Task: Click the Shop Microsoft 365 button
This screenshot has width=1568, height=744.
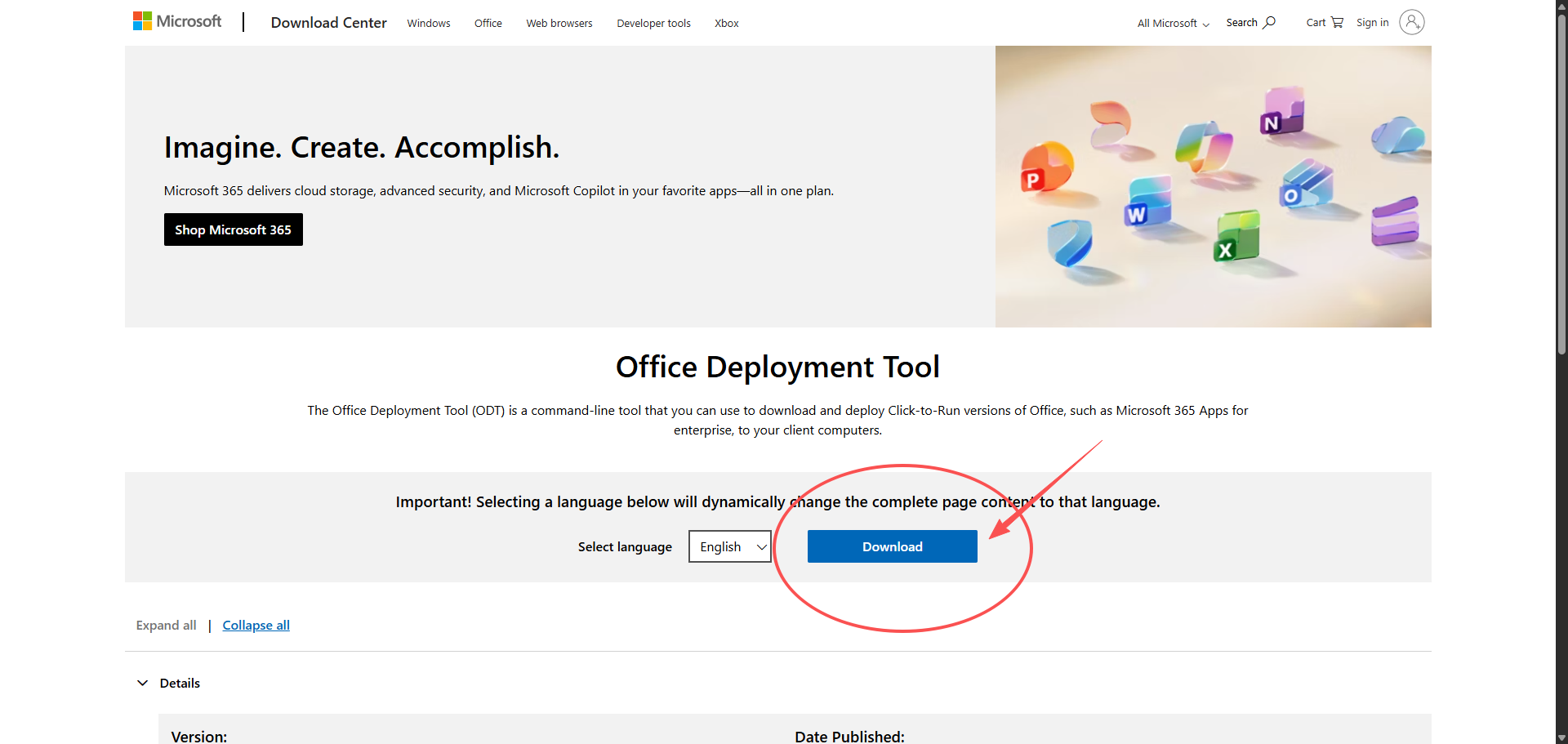Action: 234,229
